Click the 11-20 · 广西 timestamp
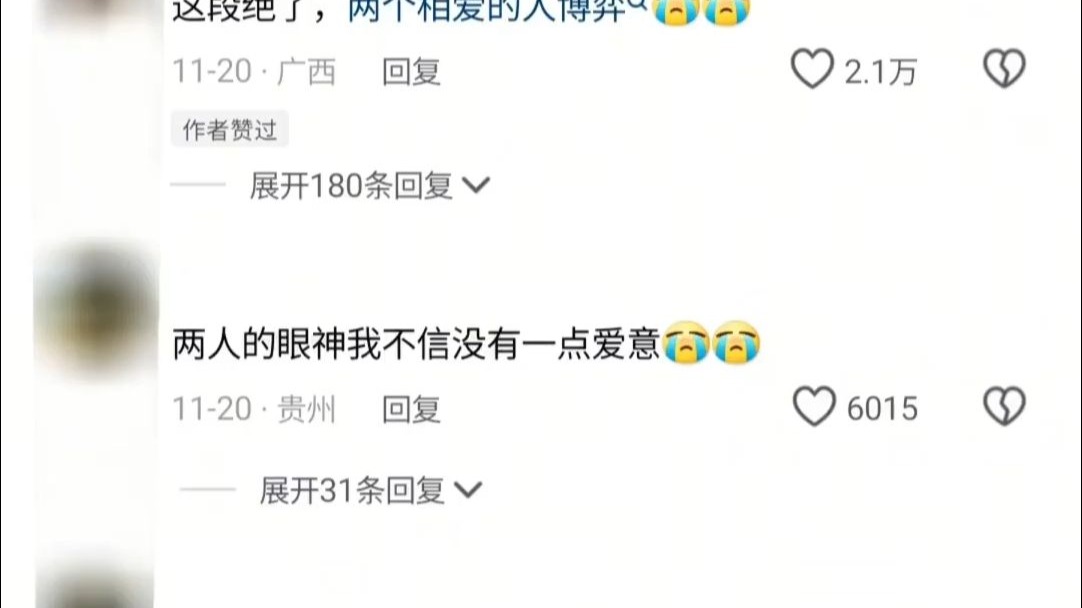The image size is (1082, 608). click(254, 72)
